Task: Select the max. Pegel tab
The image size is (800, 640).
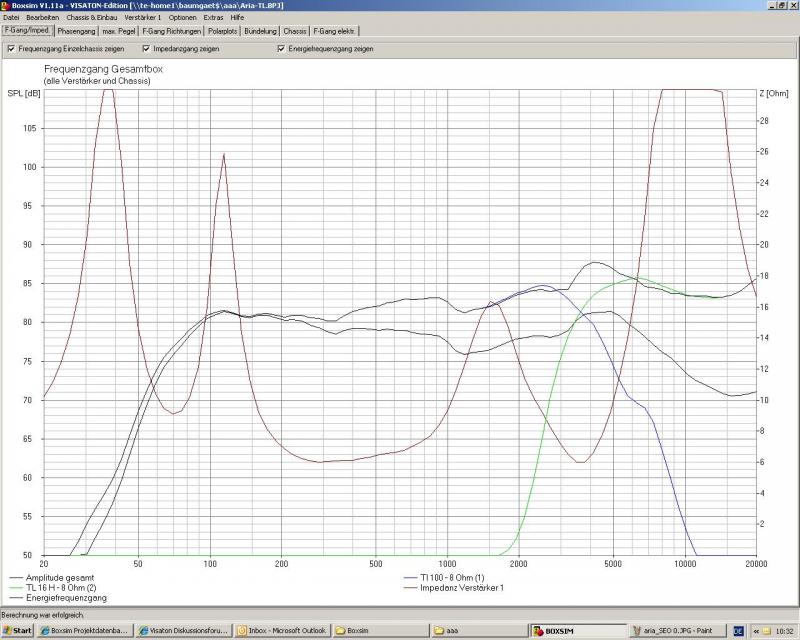Action: pos(119,31)
